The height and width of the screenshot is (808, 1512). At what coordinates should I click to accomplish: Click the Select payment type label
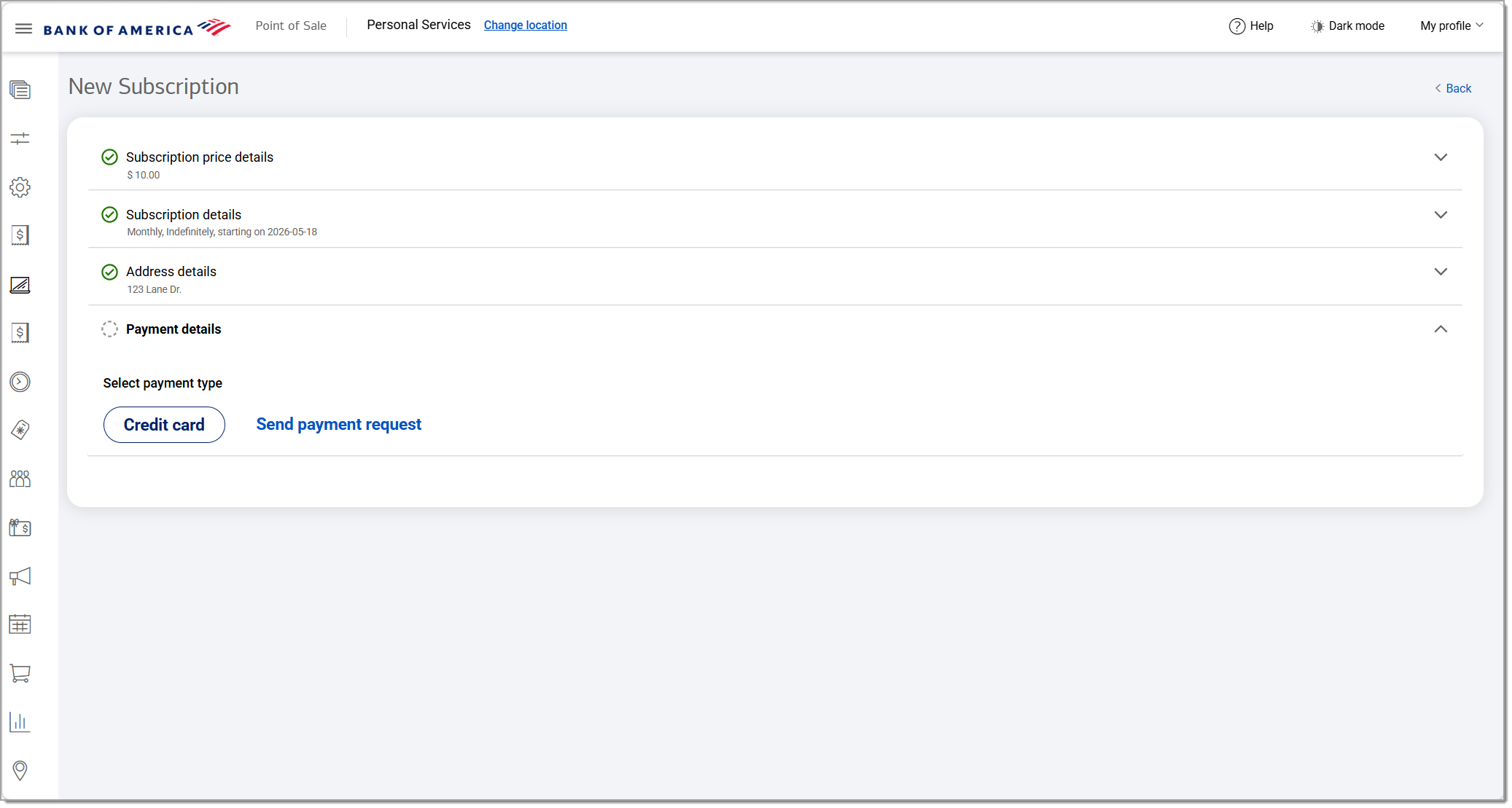coord(163,383)
